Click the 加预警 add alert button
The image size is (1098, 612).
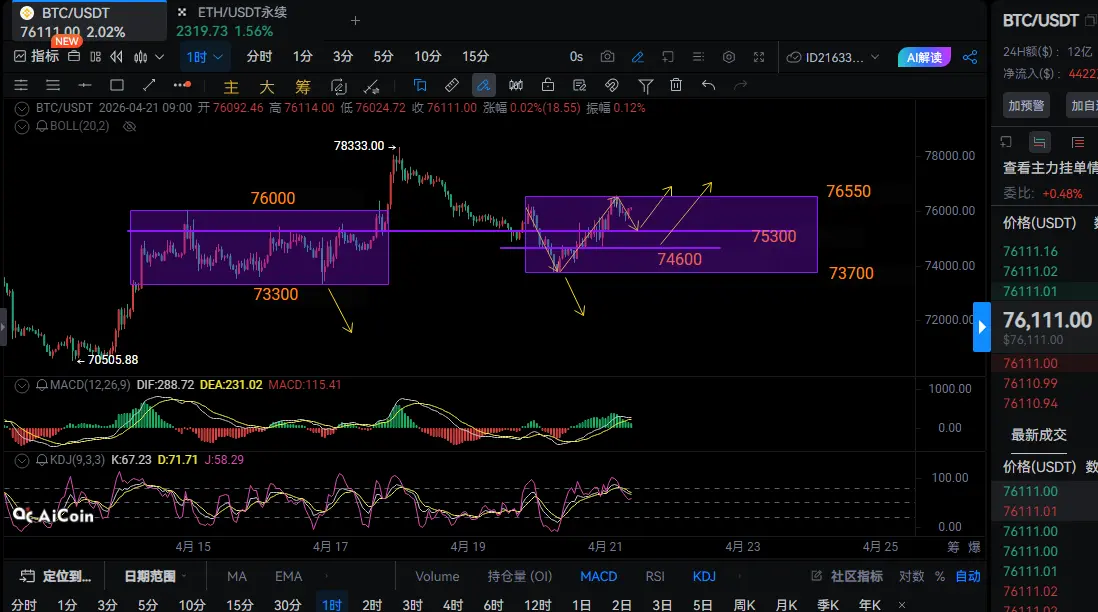pyautogui.click(x=1027, y=106)
